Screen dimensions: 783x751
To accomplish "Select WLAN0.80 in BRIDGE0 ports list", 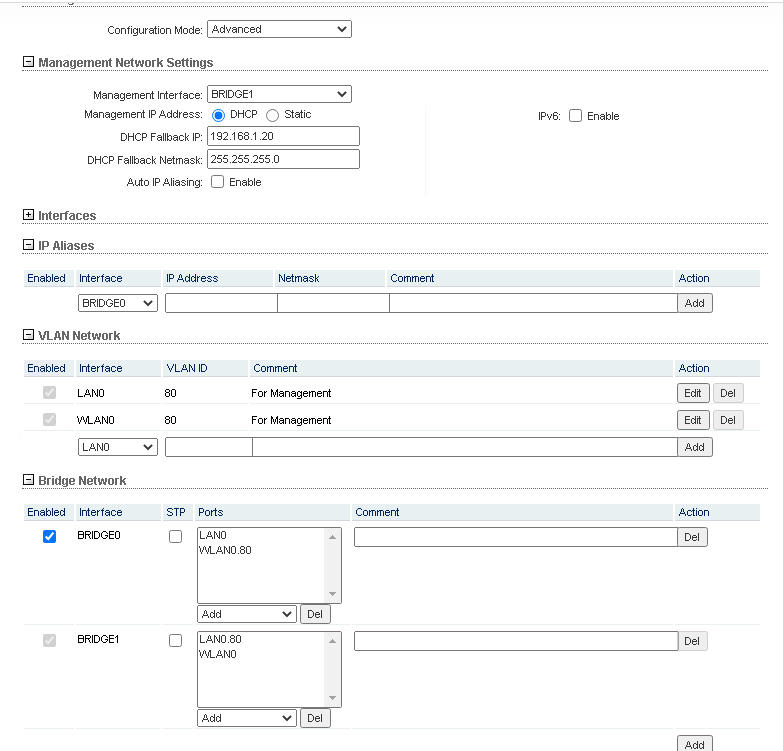I will pos(226,550).
